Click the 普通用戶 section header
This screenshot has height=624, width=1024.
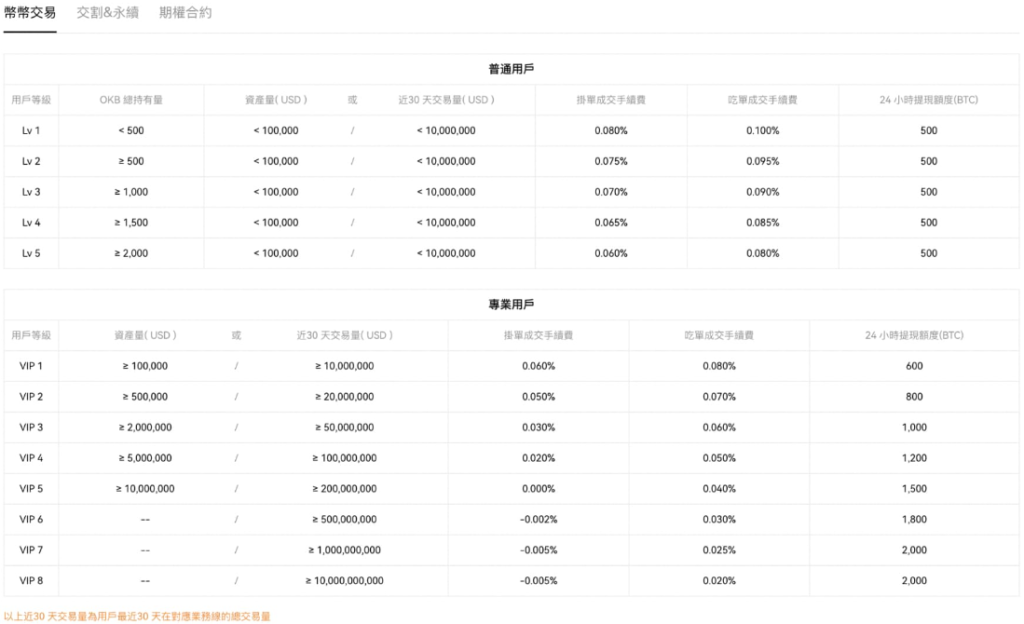click(x=511, y=68)
